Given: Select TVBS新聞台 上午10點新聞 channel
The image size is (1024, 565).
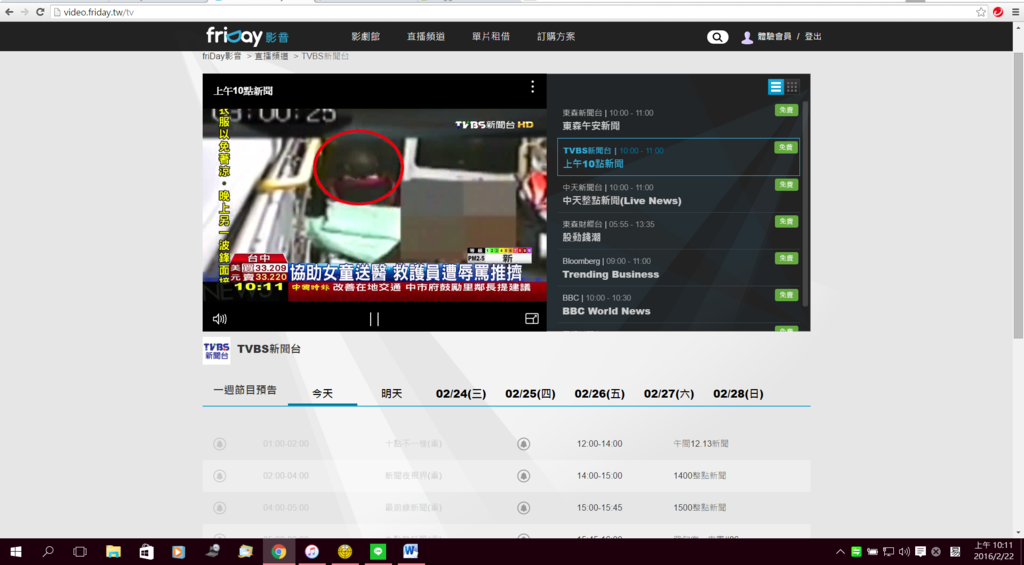Looking at the screenshot, I should pos(678,157).
